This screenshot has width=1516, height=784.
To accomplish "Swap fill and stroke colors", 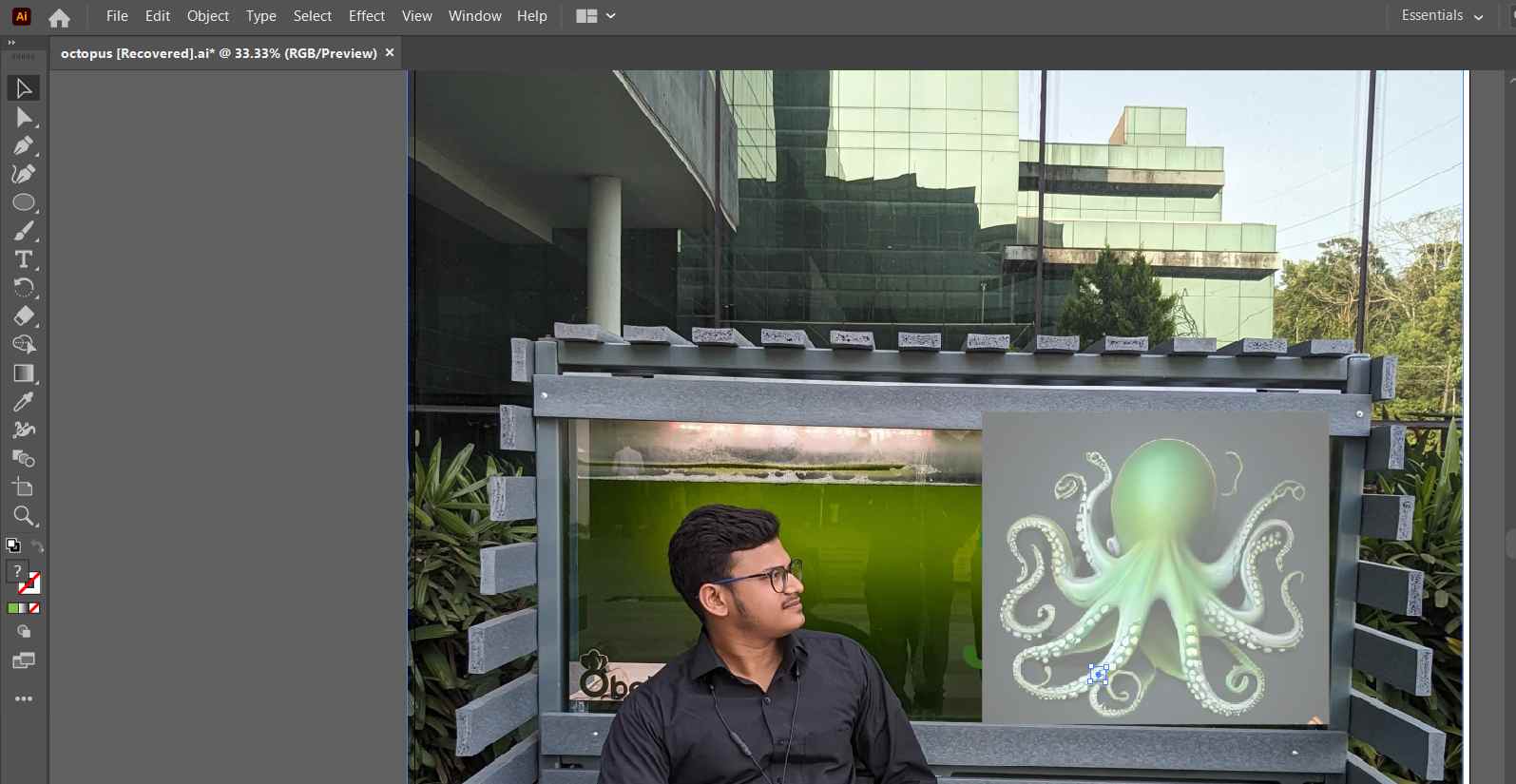I will pyautogui.click(x=37, y=545).
